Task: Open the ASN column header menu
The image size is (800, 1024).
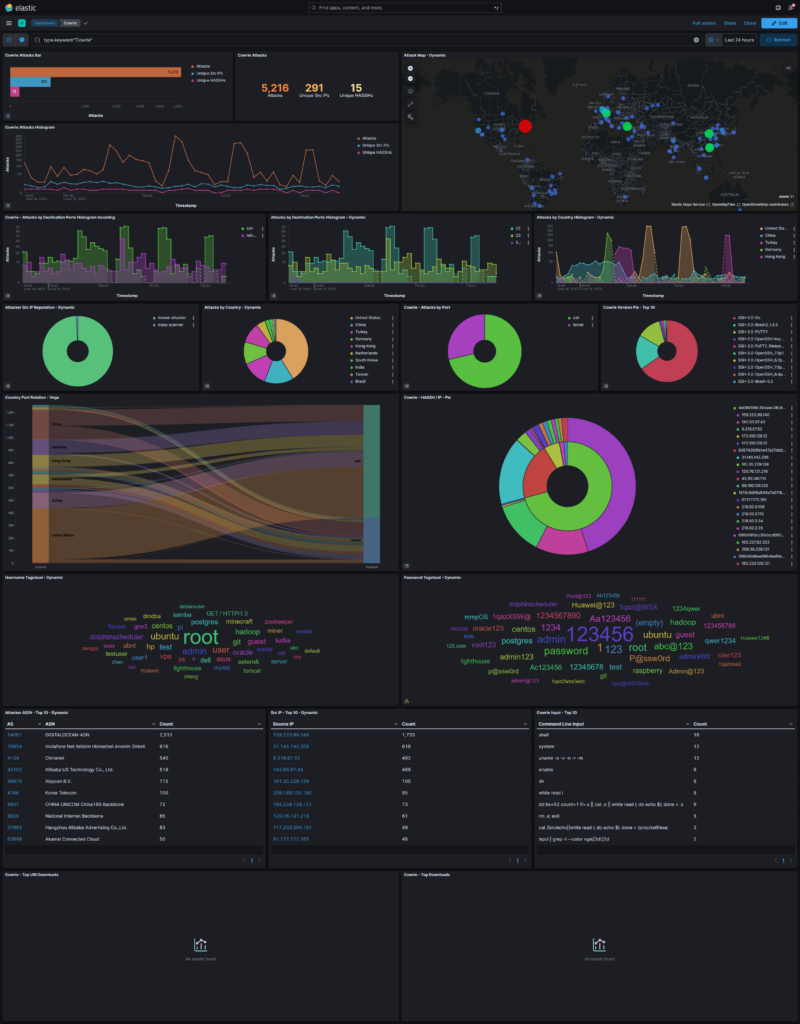Action: (154, 724)
